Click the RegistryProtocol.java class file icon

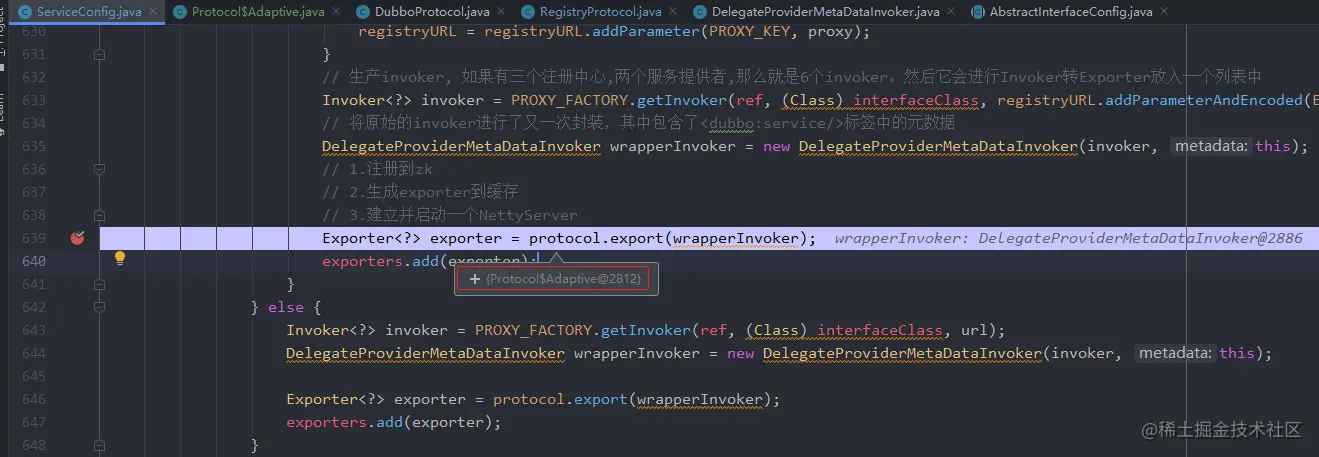528,12
